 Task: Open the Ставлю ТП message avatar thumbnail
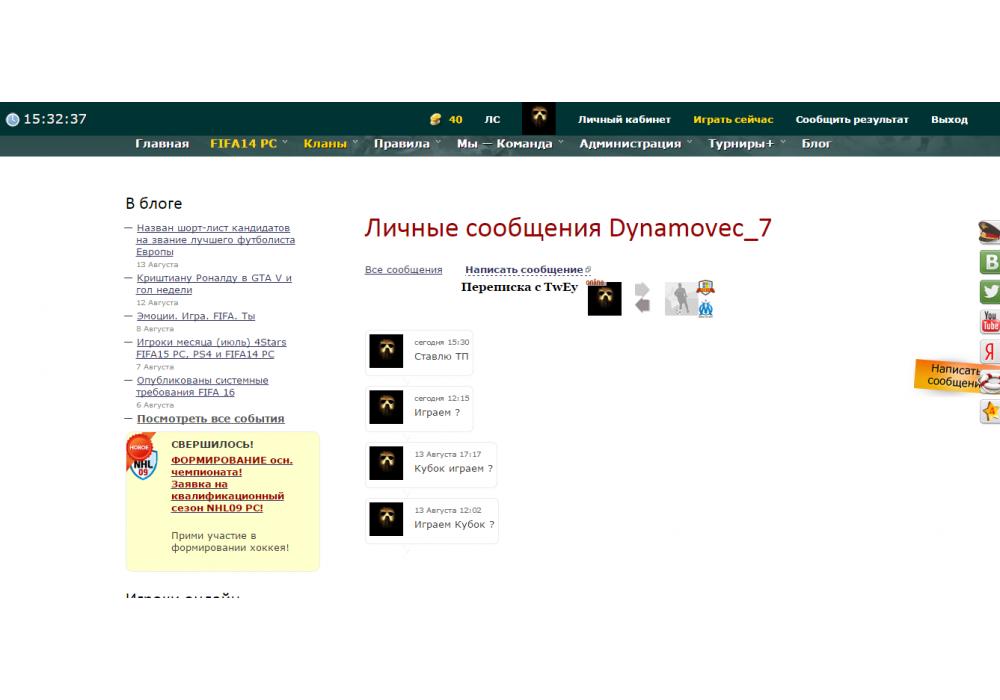tap(386, 351)
